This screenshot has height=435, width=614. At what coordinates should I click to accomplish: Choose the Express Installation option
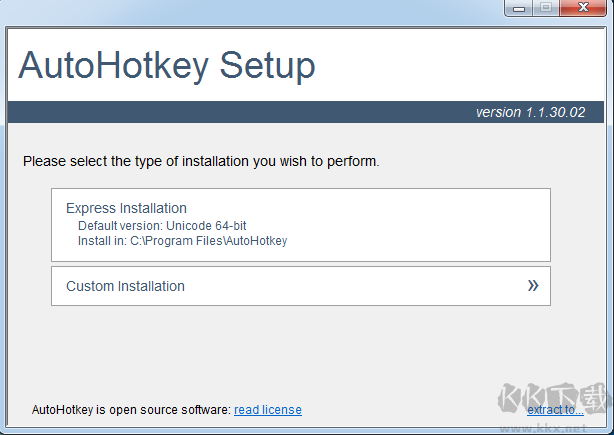point(300,224)
